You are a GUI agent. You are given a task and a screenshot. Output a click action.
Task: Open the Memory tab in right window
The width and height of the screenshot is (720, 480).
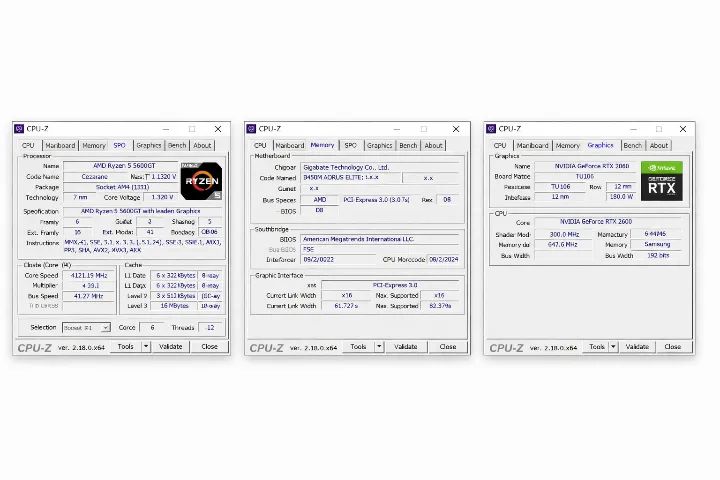(568, 145)
